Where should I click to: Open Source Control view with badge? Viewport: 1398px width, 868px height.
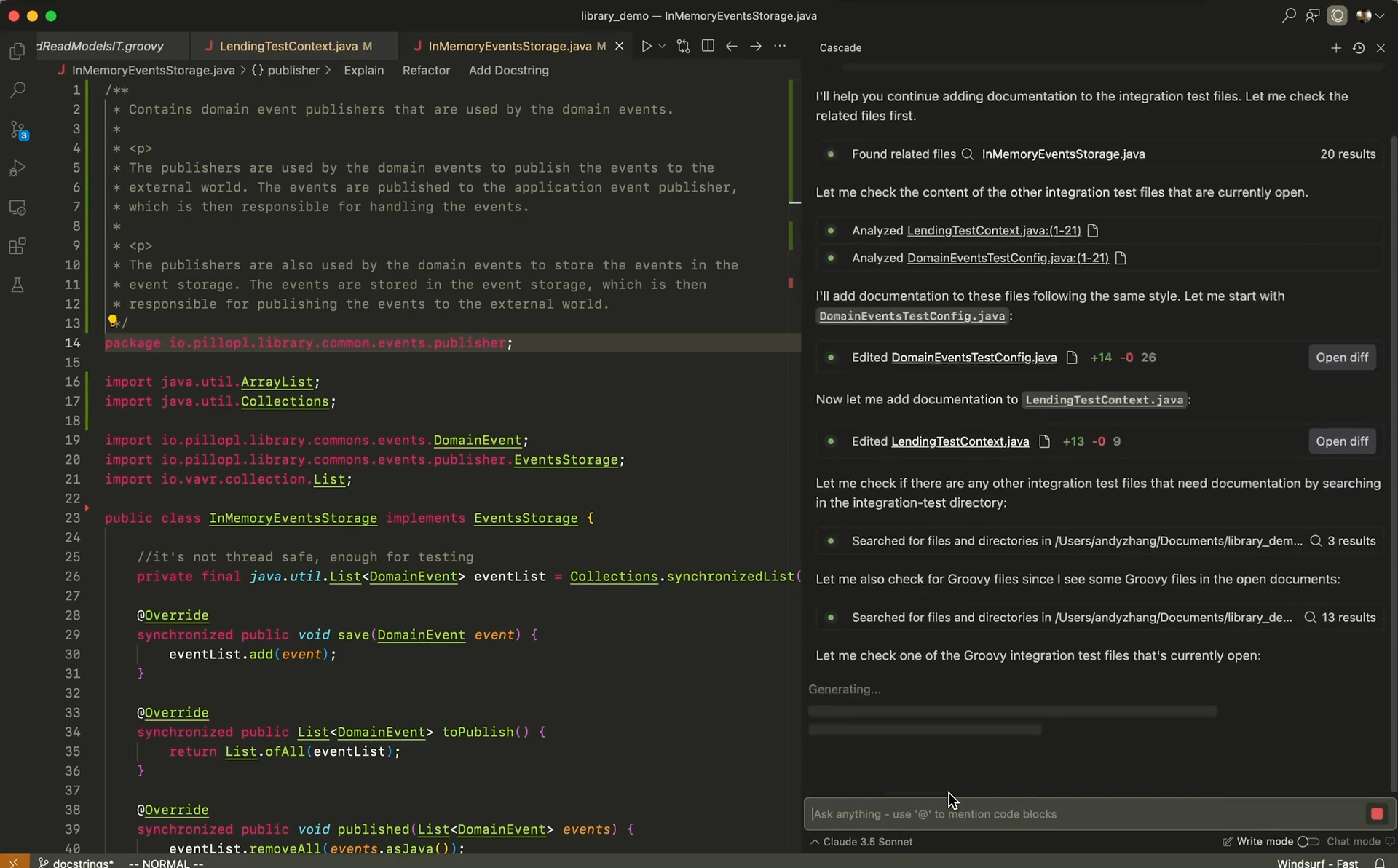click(x=17, y=130)
